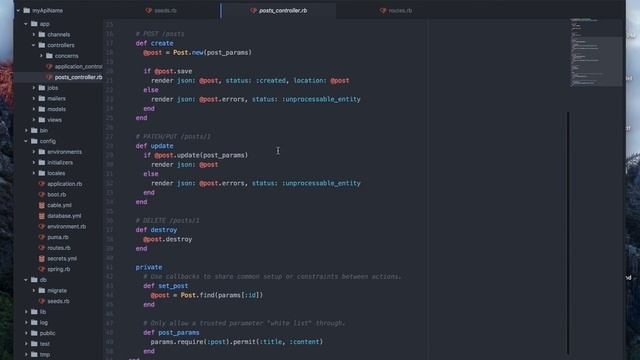Select the 'initializers' folder label

coord(60,162)
